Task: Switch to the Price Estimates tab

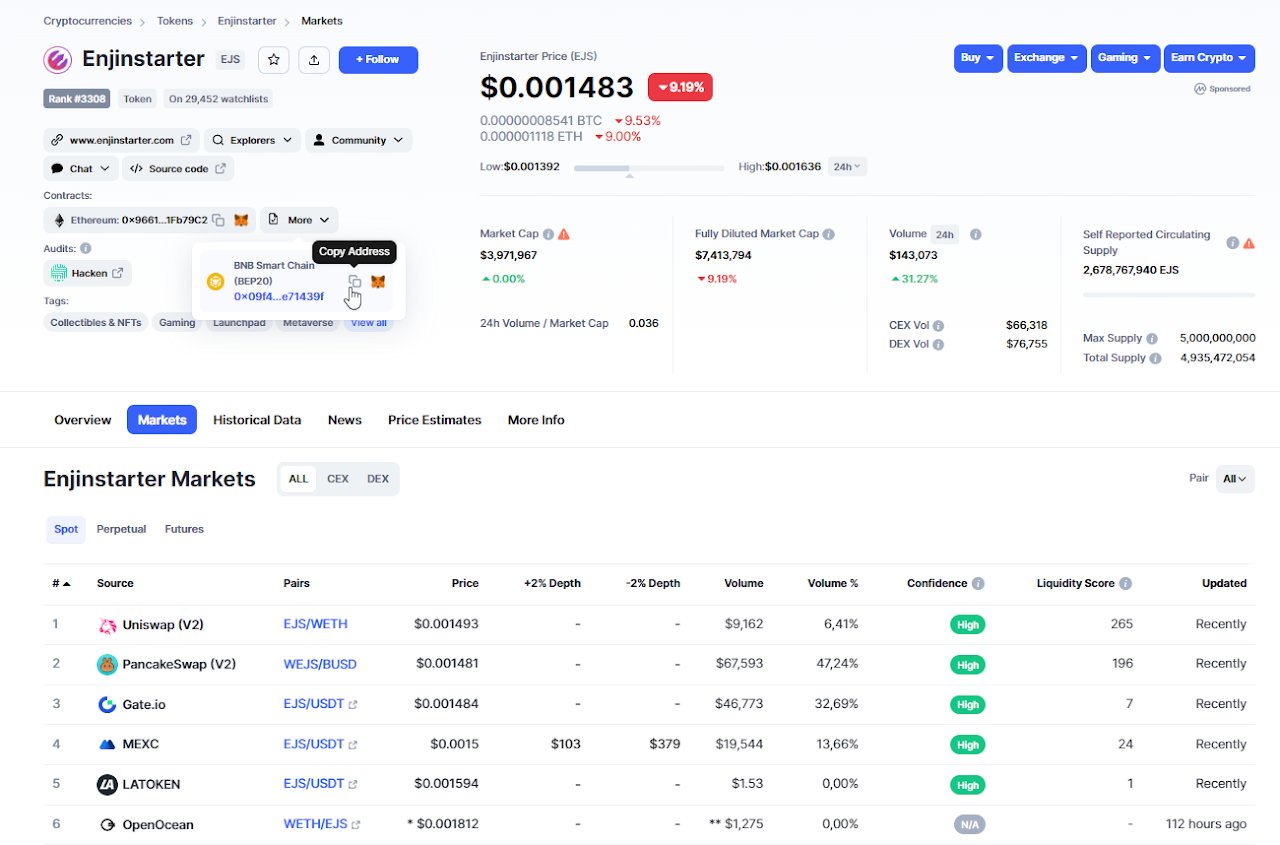Action: pos(435,420)
